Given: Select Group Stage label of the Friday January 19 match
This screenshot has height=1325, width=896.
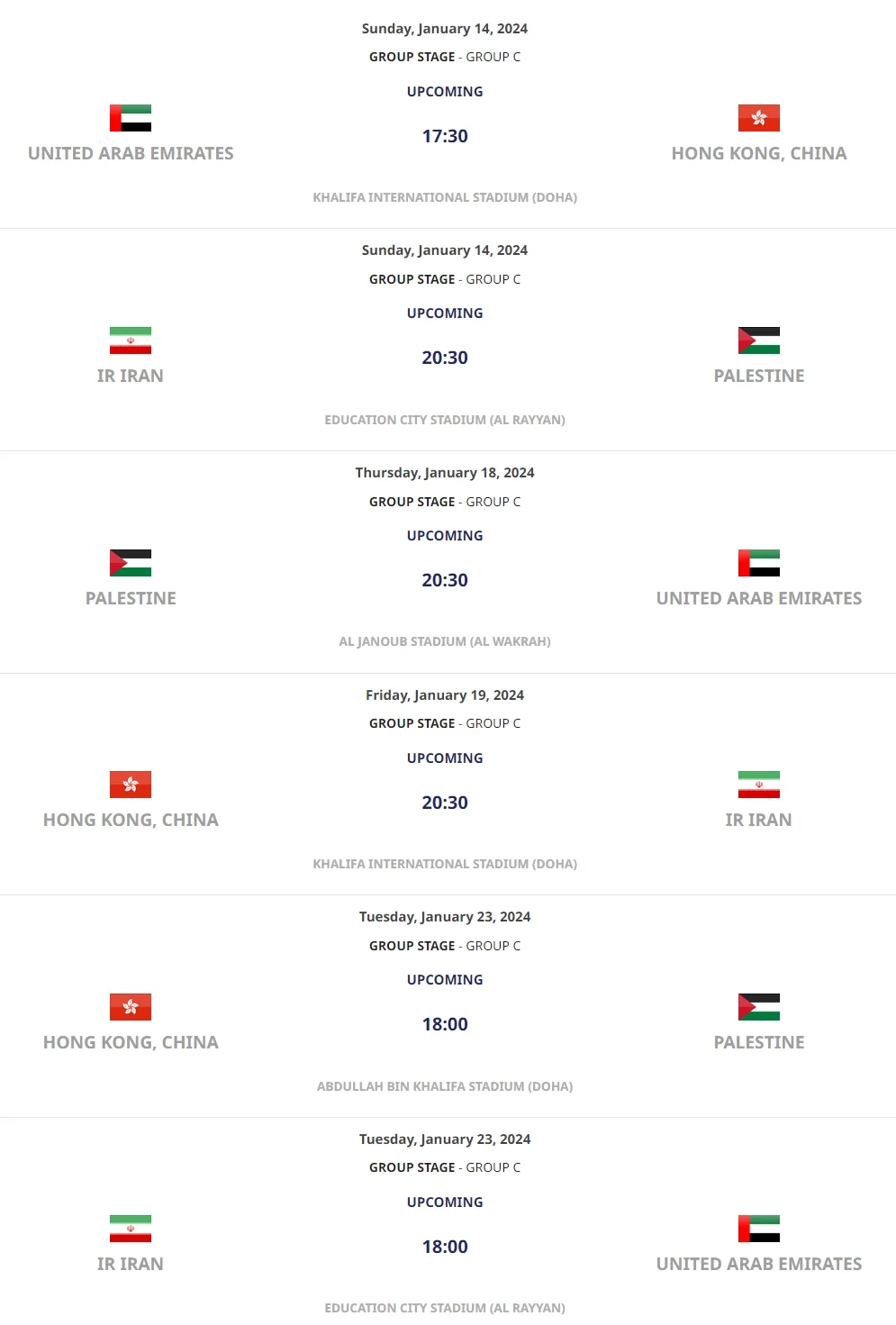Looking at the screenshot, I should tap(412, 723).
